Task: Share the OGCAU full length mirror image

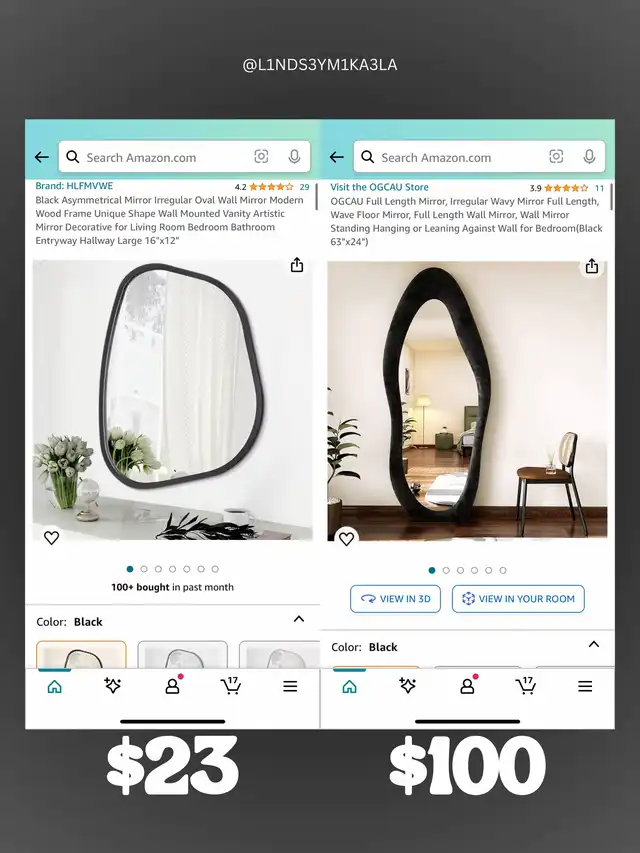Action: pyautogui.click(x=592, y=266)
